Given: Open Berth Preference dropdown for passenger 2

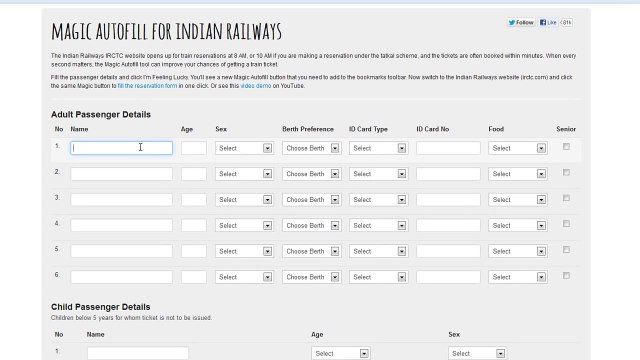Looking at the screenshot, I should pyautogui.click(x=311, y=174).
